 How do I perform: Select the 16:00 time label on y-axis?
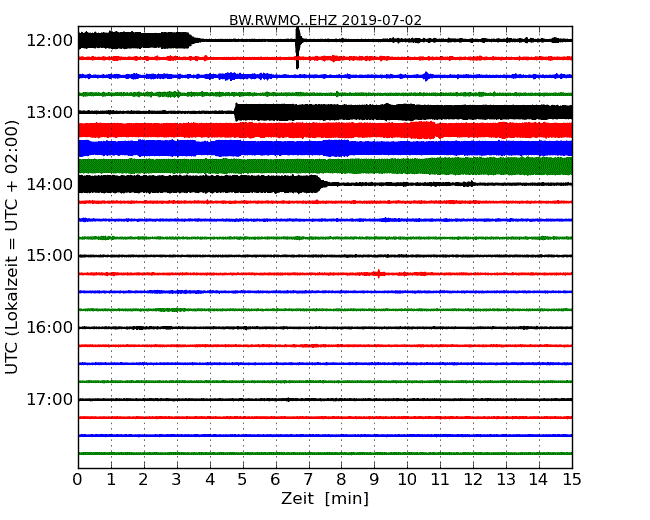pos(50,328)
